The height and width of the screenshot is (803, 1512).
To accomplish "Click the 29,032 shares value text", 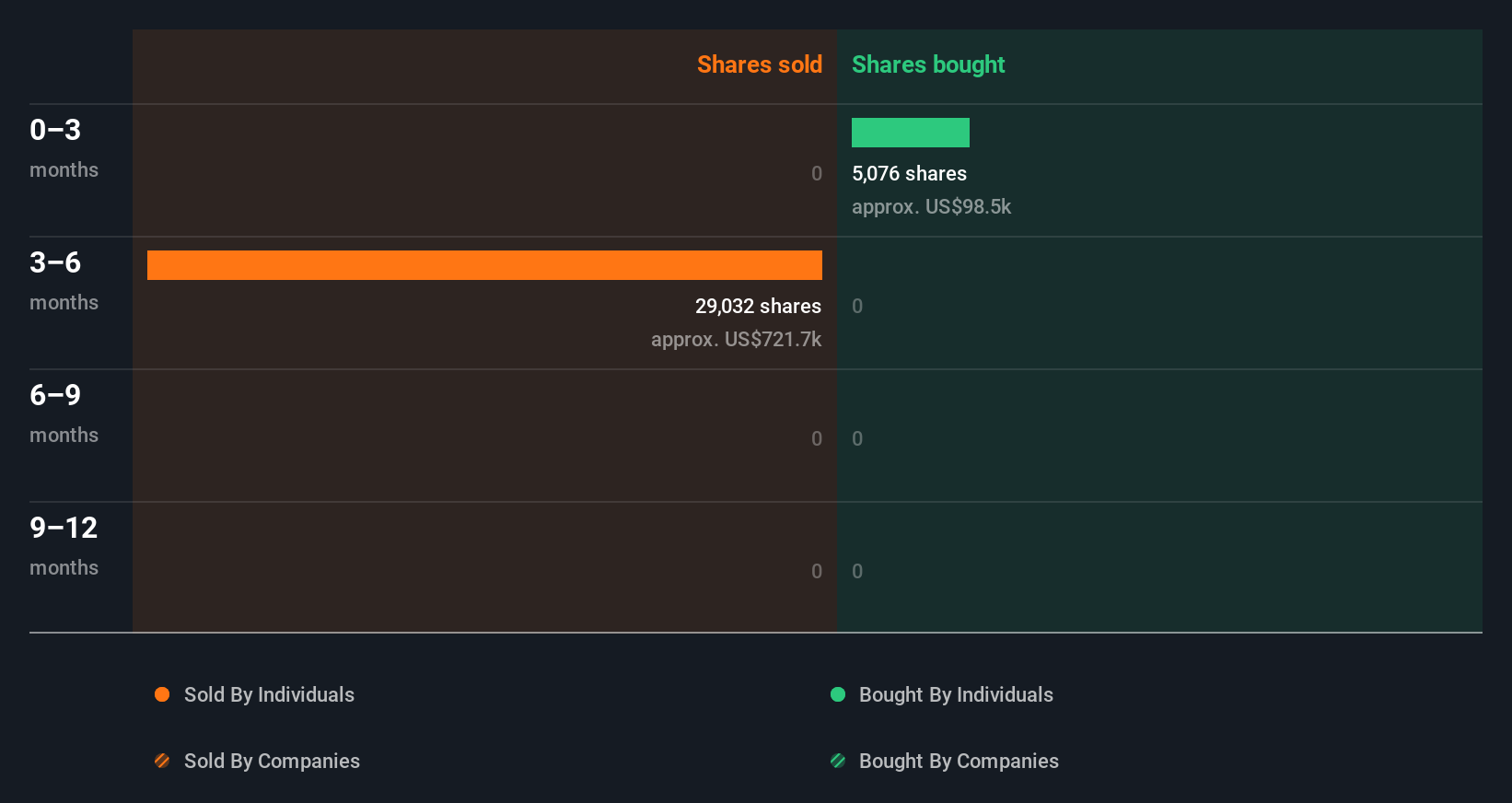I will (758, 307).
